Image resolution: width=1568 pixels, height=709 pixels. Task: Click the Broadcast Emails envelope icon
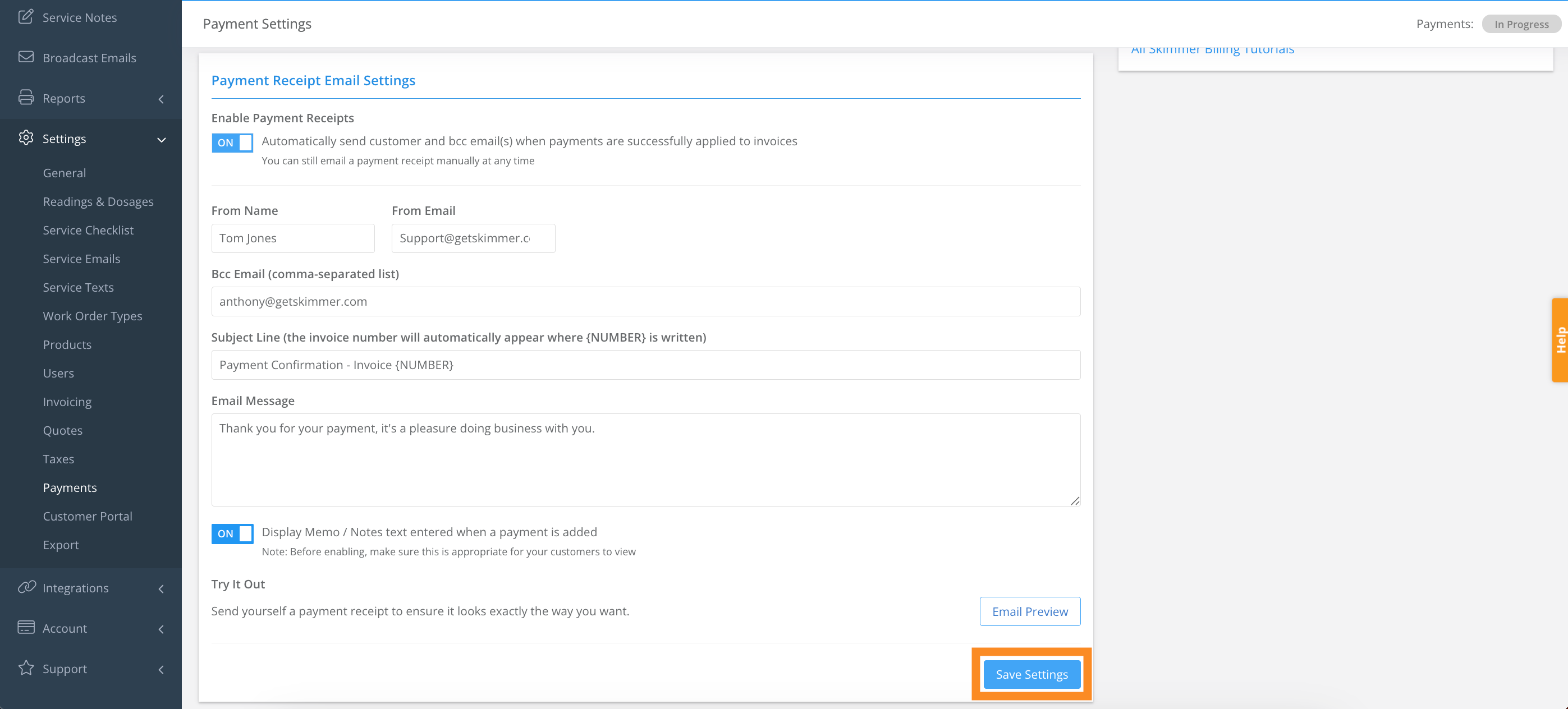click(26, 57)
